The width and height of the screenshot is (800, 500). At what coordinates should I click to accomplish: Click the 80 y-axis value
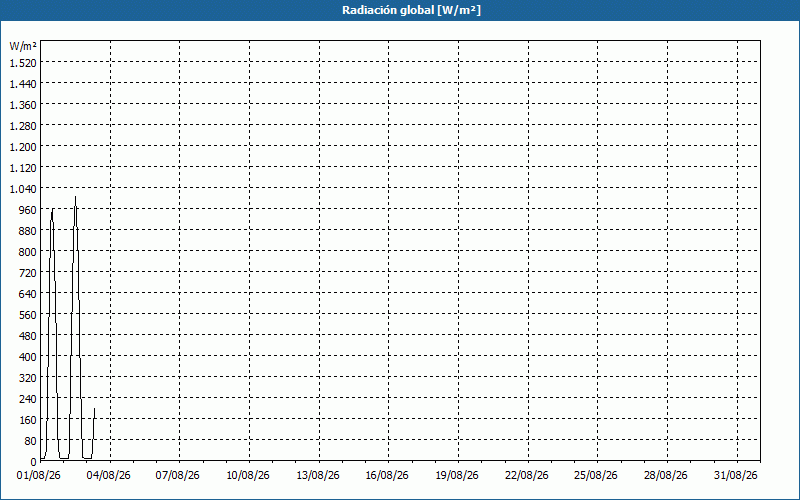click(31, 441)
